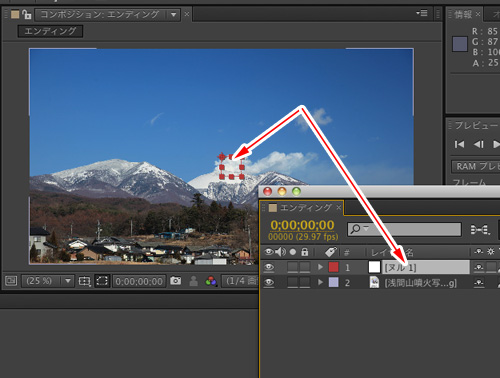
Task: Open the 25% magnification dropdown
Action: click(x=68, y=281)
